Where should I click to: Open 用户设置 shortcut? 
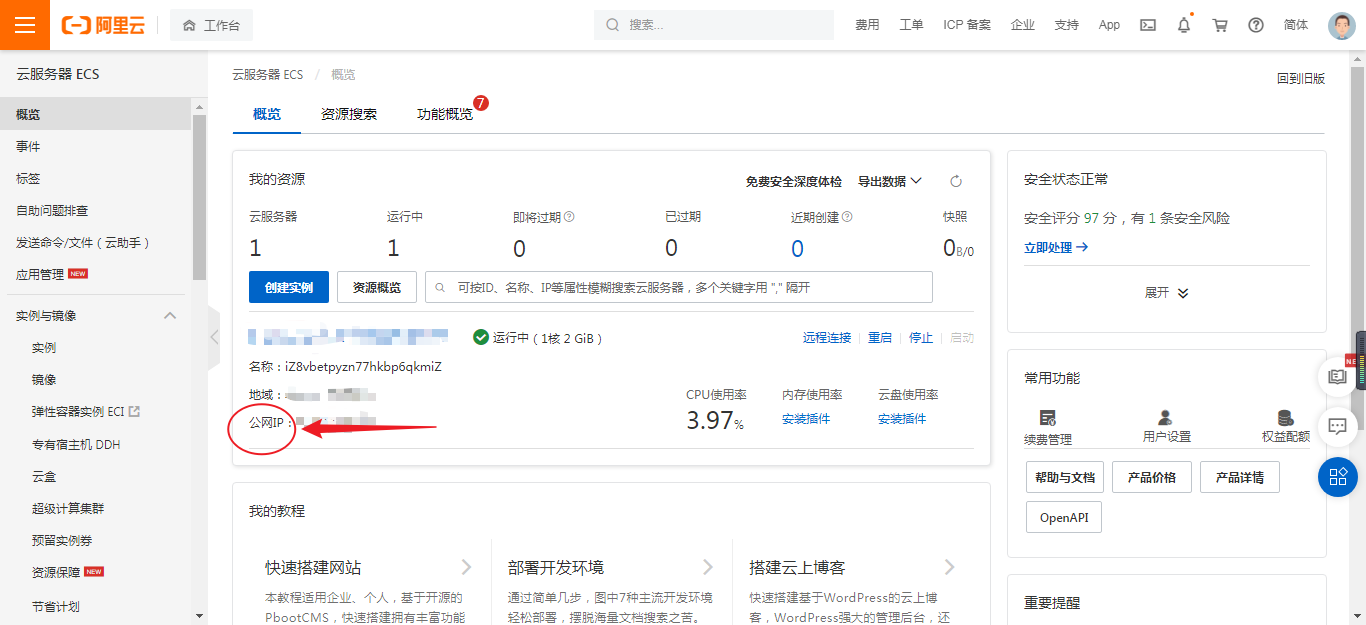(x=1166, y=427)
